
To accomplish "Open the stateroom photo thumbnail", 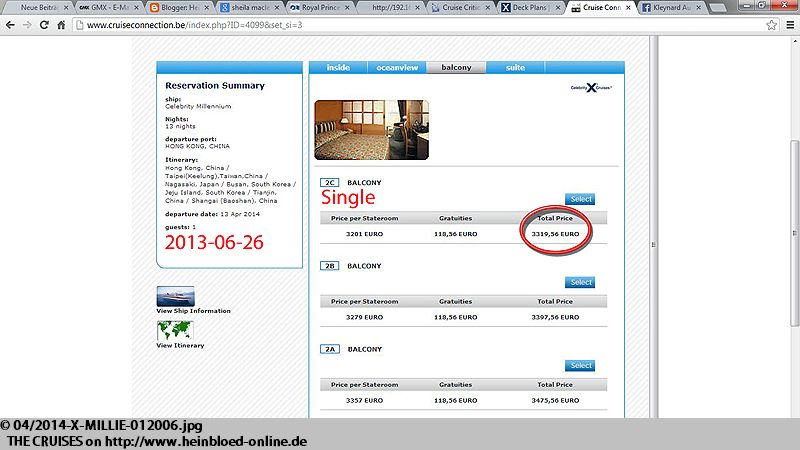I will point(371,130).
